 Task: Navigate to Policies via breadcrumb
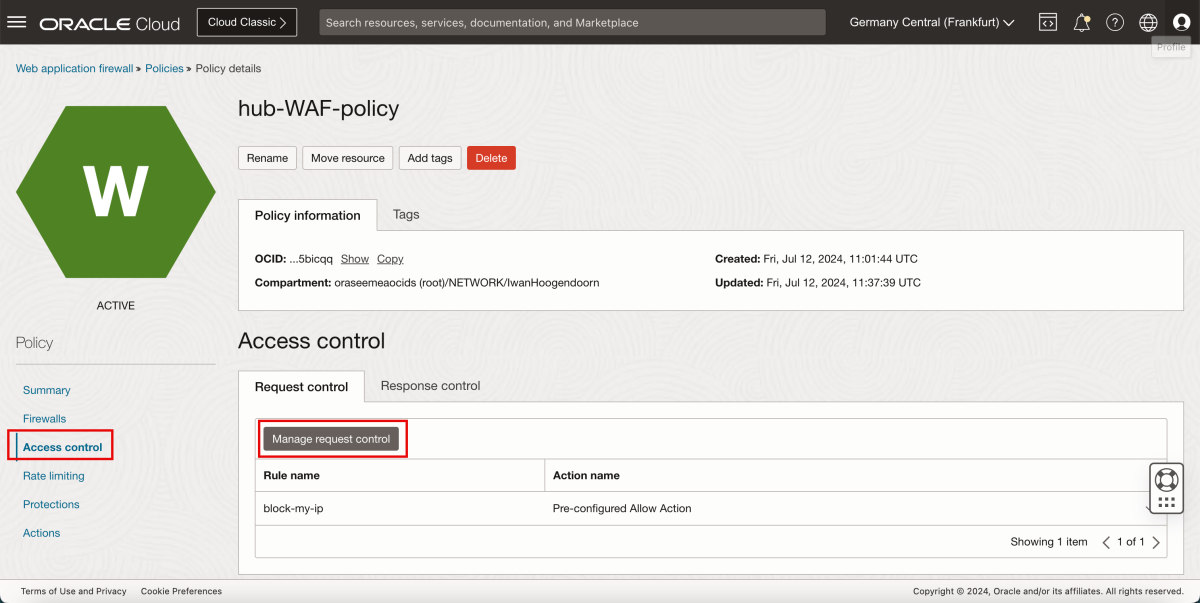click(164, 68)
